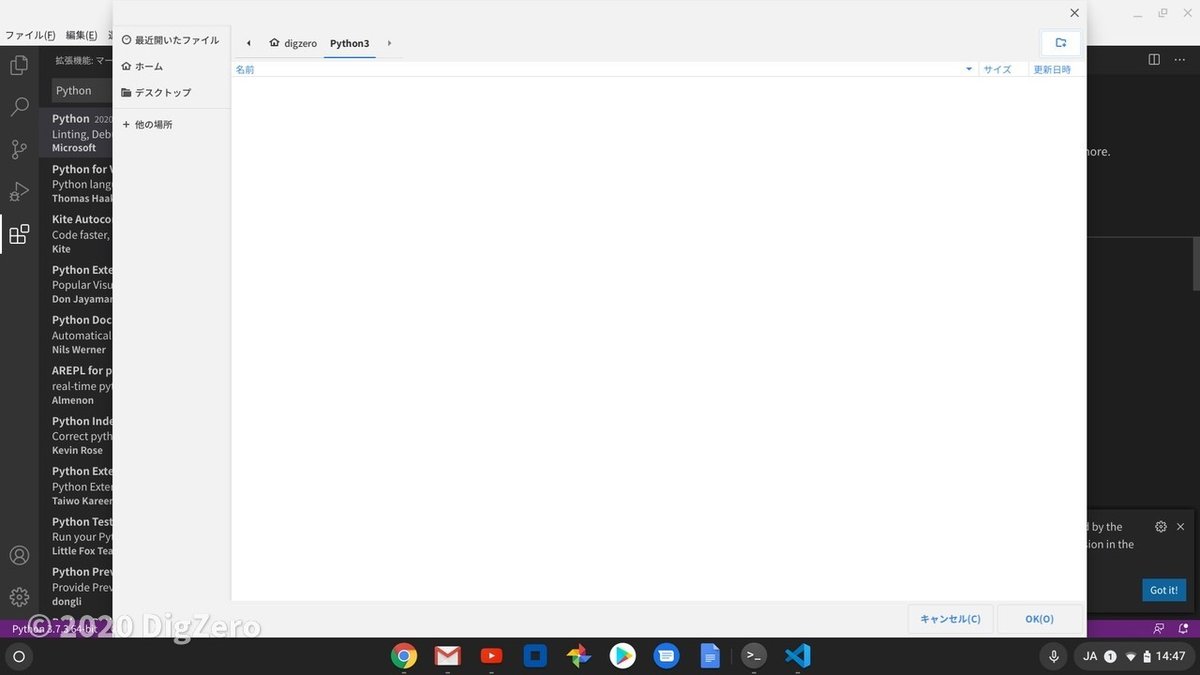The height and width of the screenshot is (675, 1200).
Task: Open the Search icon in activity bar
Action: [19, 107]
